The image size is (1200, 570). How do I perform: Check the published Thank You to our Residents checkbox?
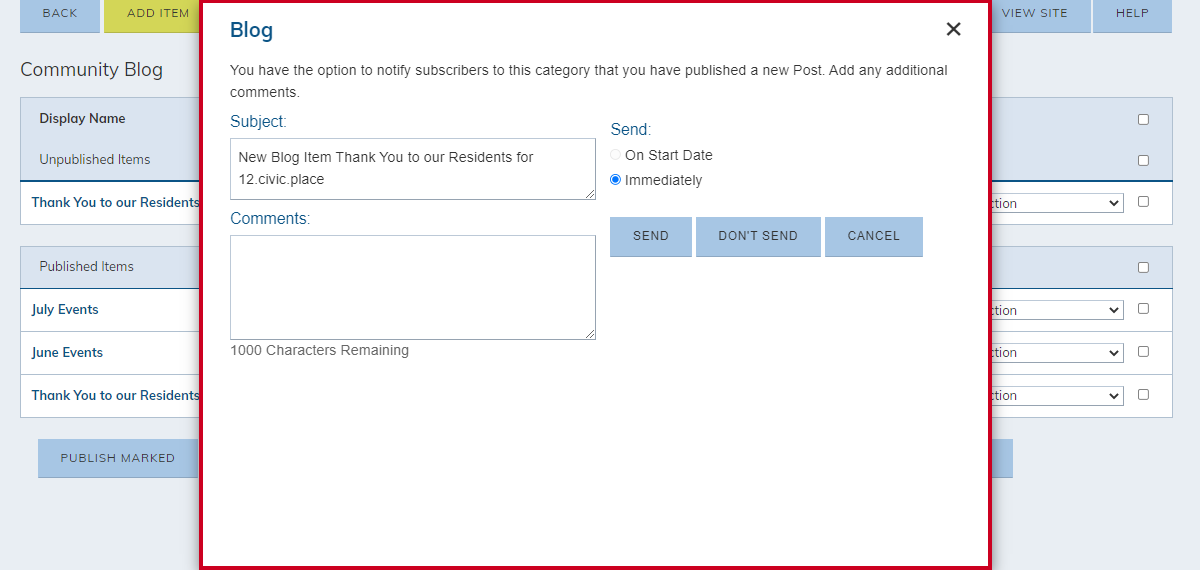(1144, 394)
